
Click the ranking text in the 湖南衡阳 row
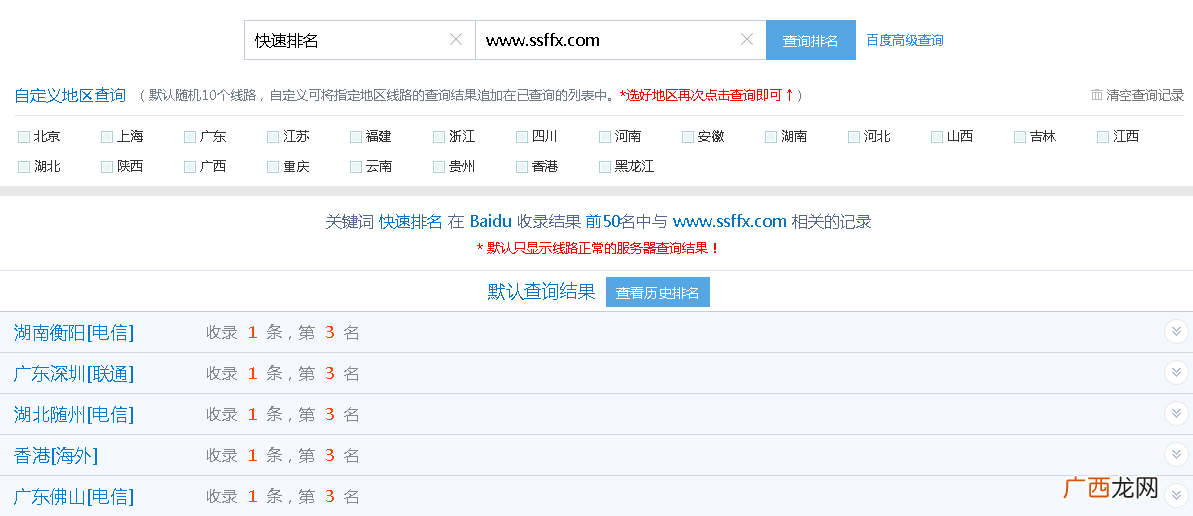click(282, 332)
